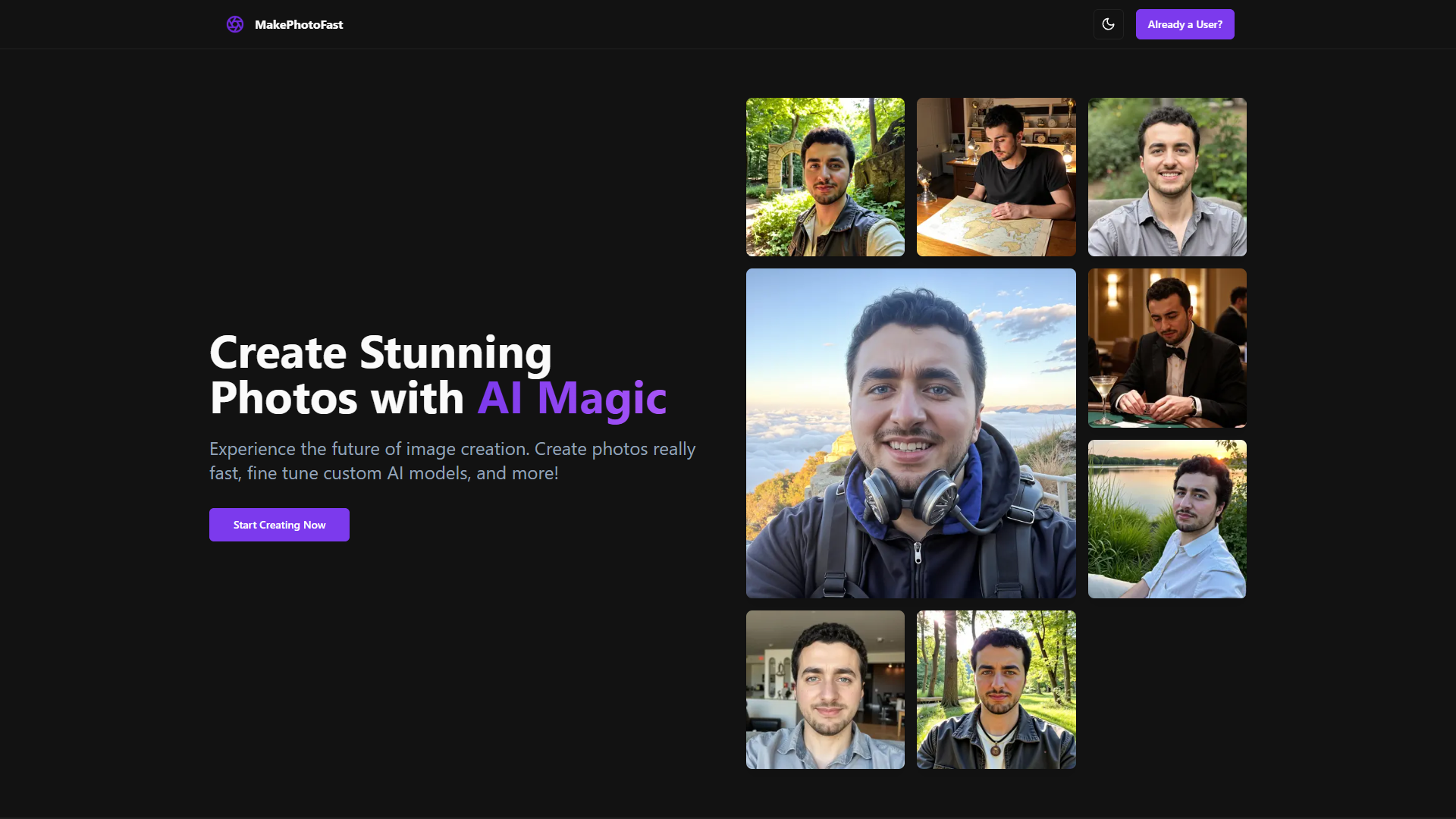Image resolution: width=1456 pixels, height=819 pixels.
Task: Click the Already a User? button
Action: coord(1185,24)
